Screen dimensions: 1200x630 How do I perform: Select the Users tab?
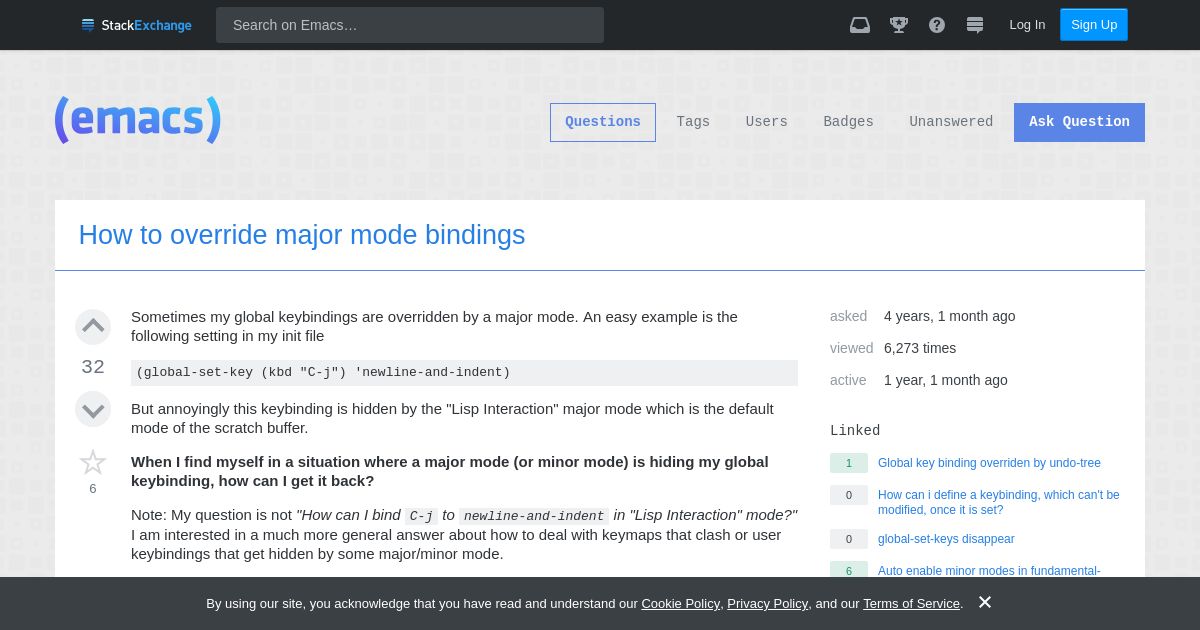pos(767,122)
